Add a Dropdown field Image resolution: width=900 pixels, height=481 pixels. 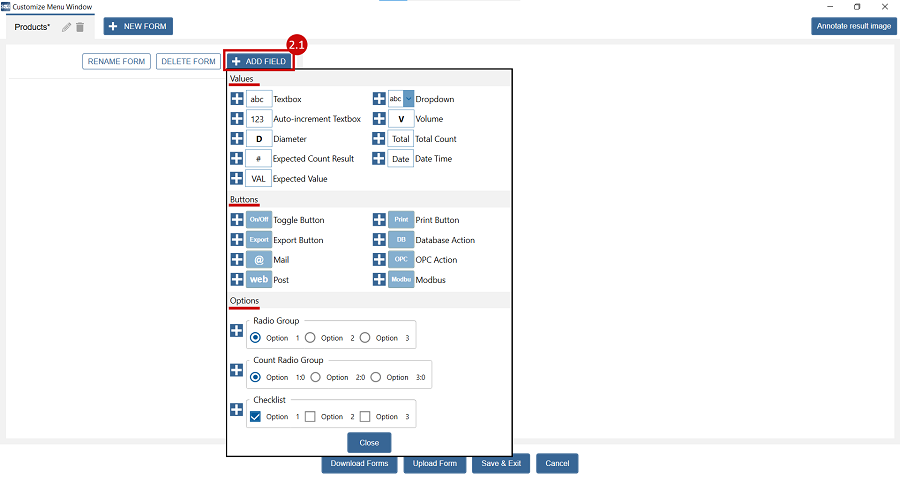tap(379, 99)
